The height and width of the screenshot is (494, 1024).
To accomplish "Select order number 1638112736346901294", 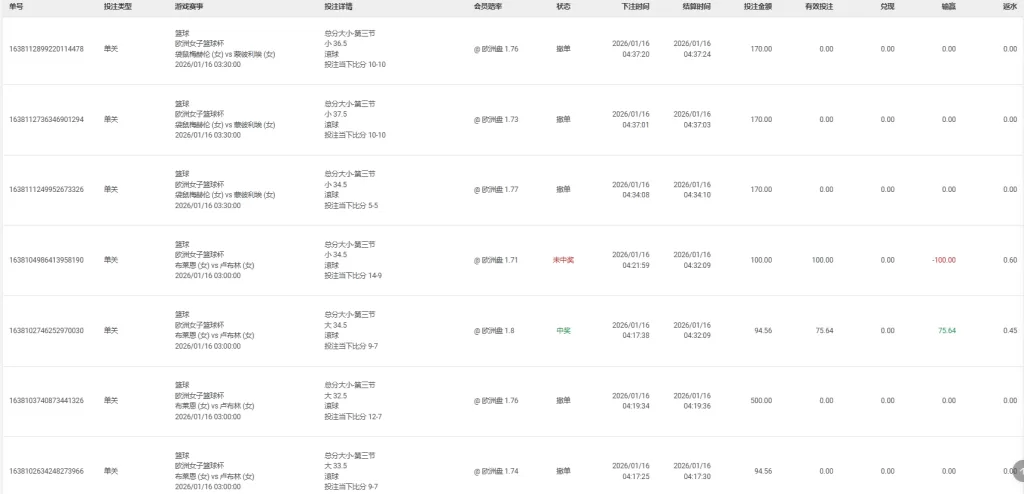I will tap(46, 119).
